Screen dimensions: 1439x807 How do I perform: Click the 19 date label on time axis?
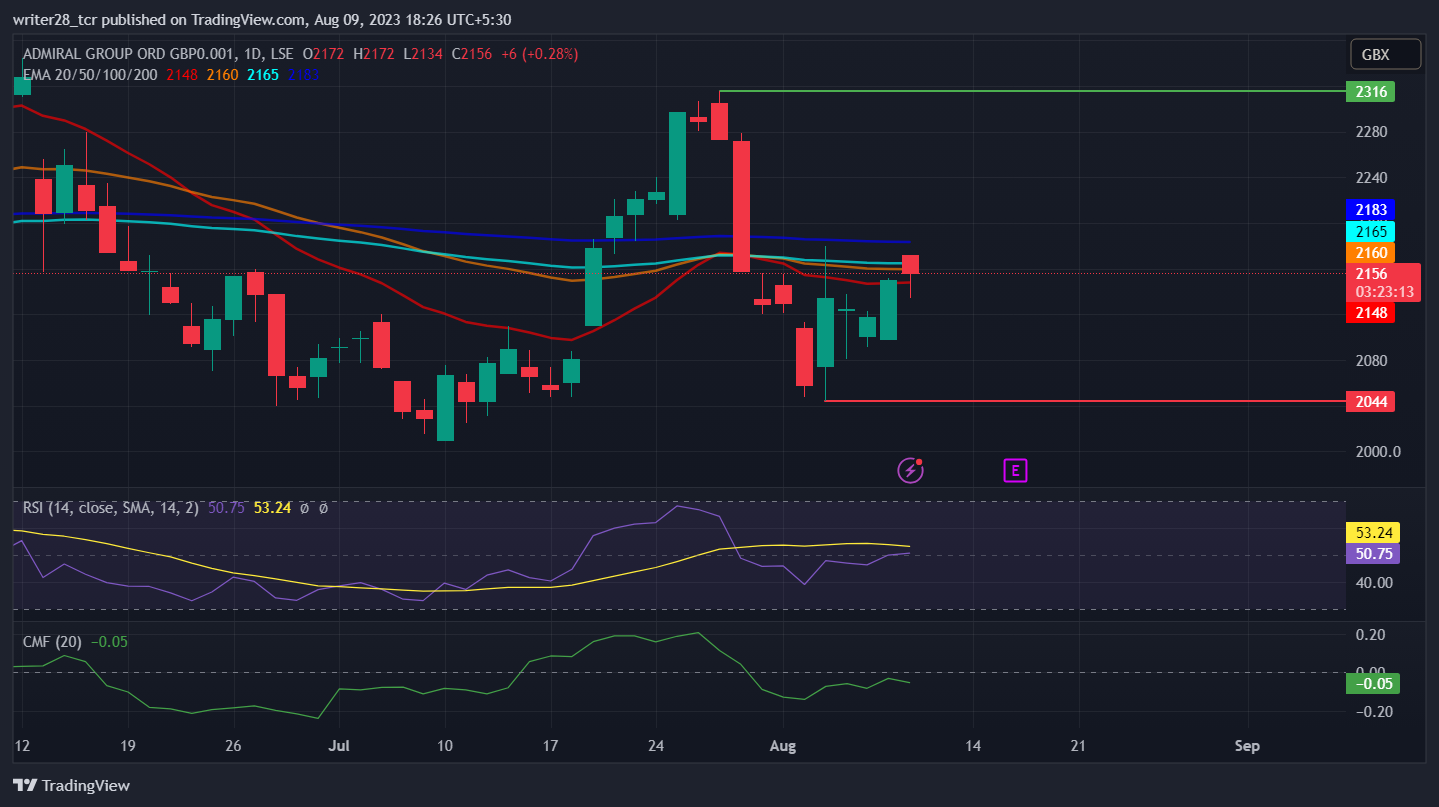126,745
